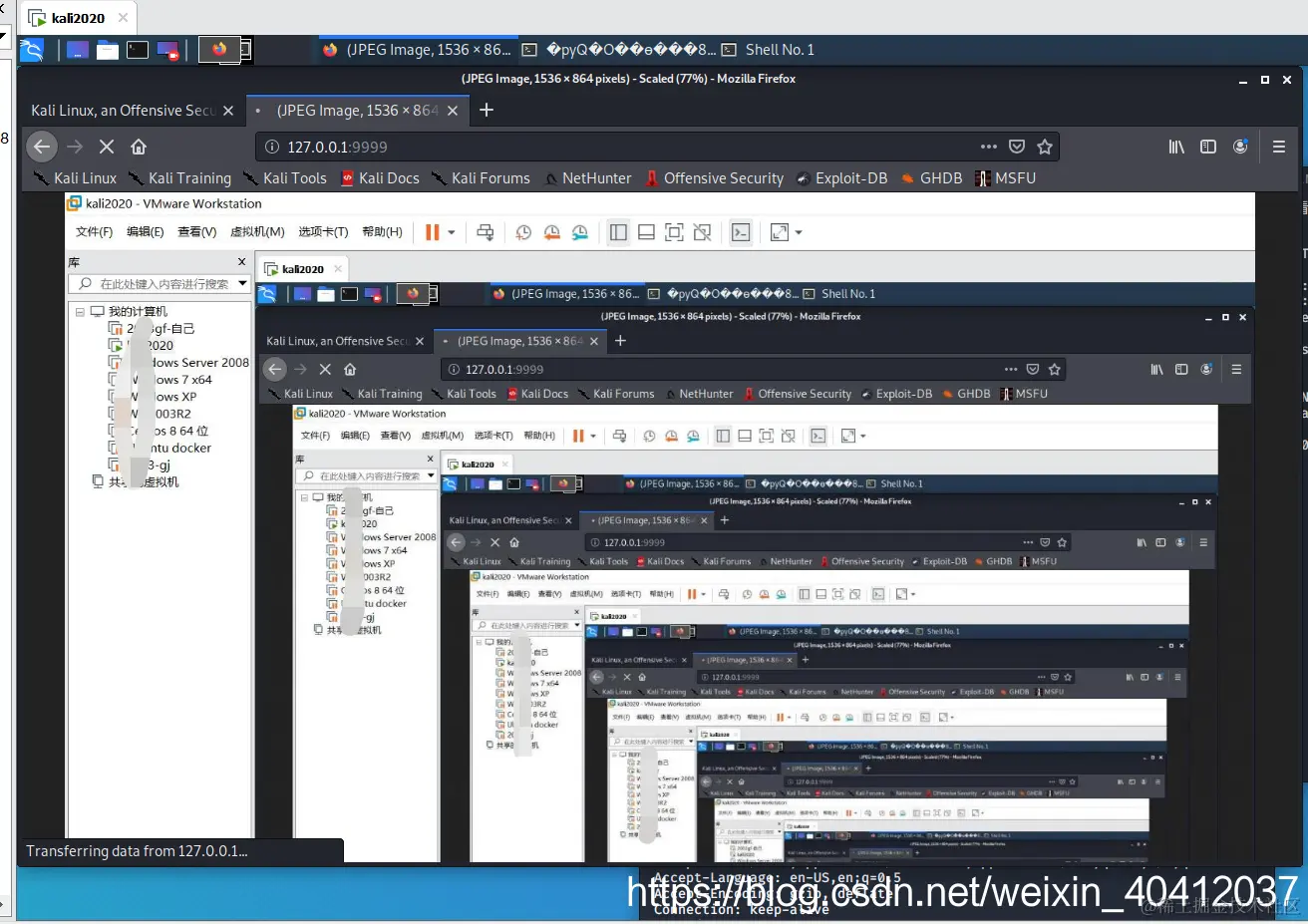Viewport: 1308px width, 924px height.
Task: Open 虚拟机(M) menu in largest VMware window
Action: pyautogui.click(x=257, y=231)
